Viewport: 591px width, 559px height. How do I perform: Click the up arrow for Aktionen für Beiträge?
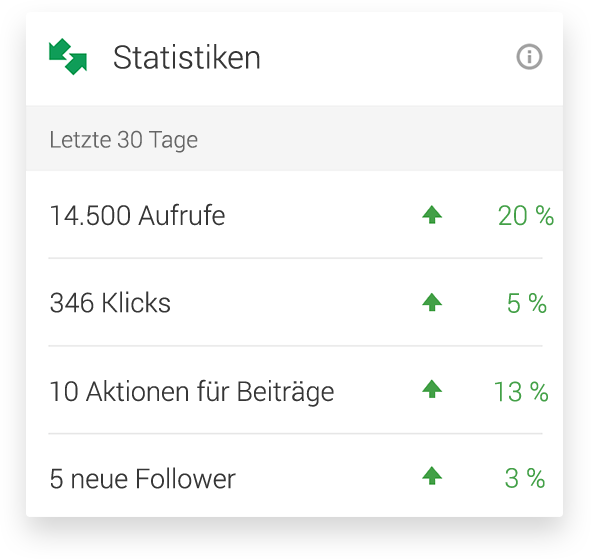(x=432, y=389)
